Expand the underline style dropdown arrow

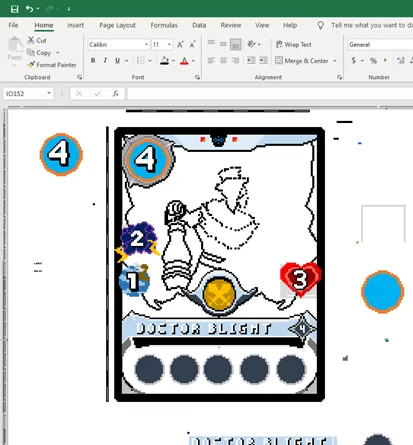[x=126, y=61]
